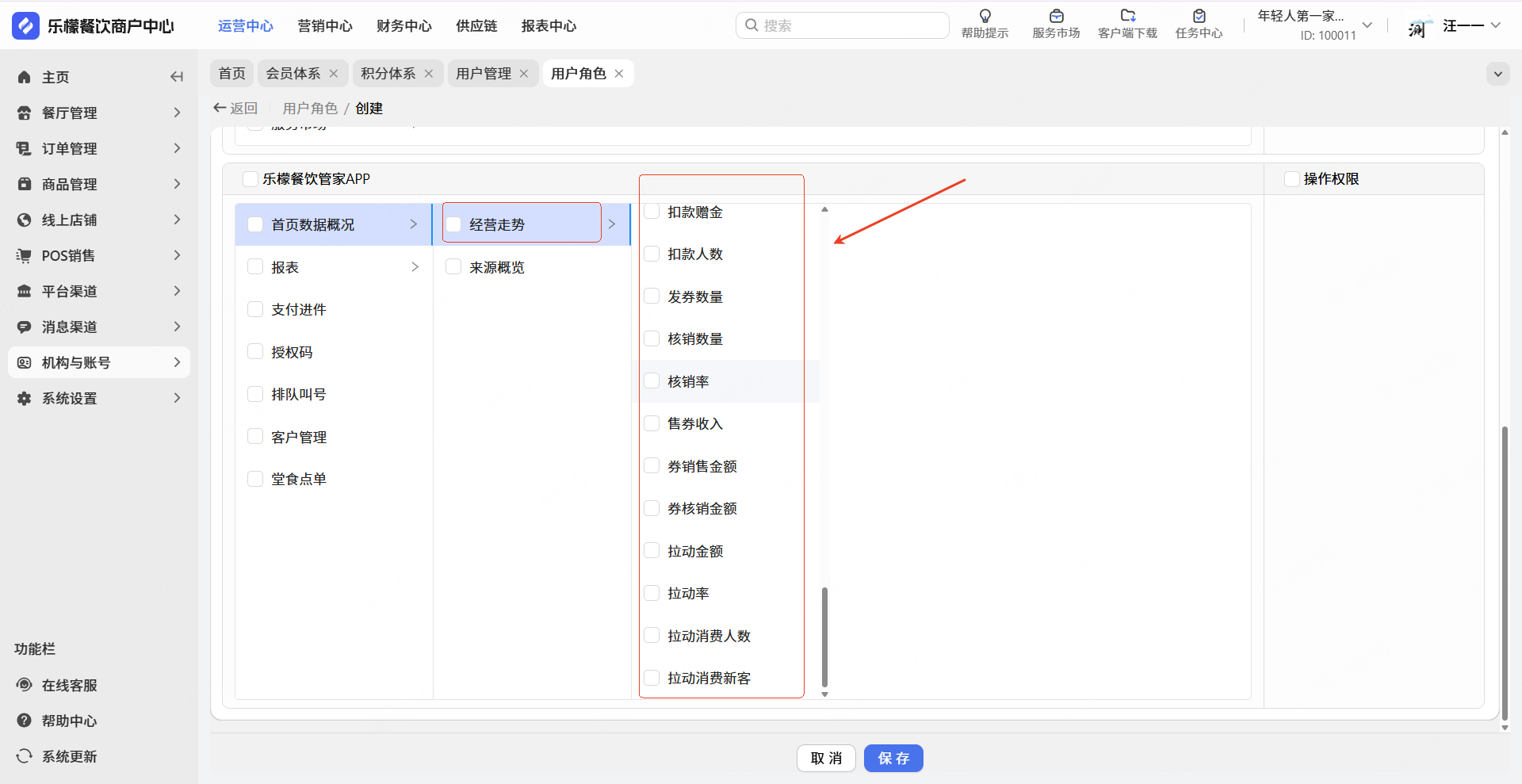Expand the 报表 row chevron
This screenshot has width=1522, height=784.
(415, 267)
